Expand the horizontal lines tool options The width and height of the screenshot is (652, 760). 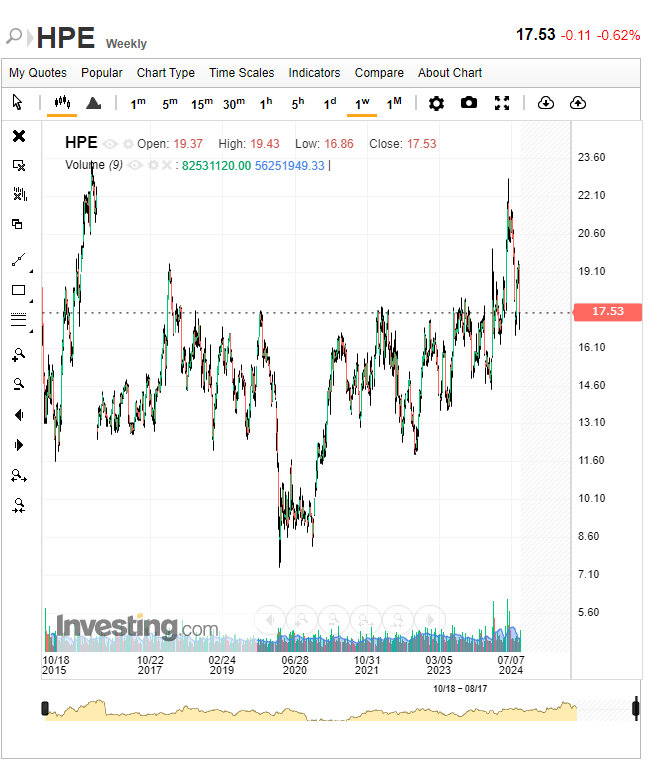pos(30,331)
